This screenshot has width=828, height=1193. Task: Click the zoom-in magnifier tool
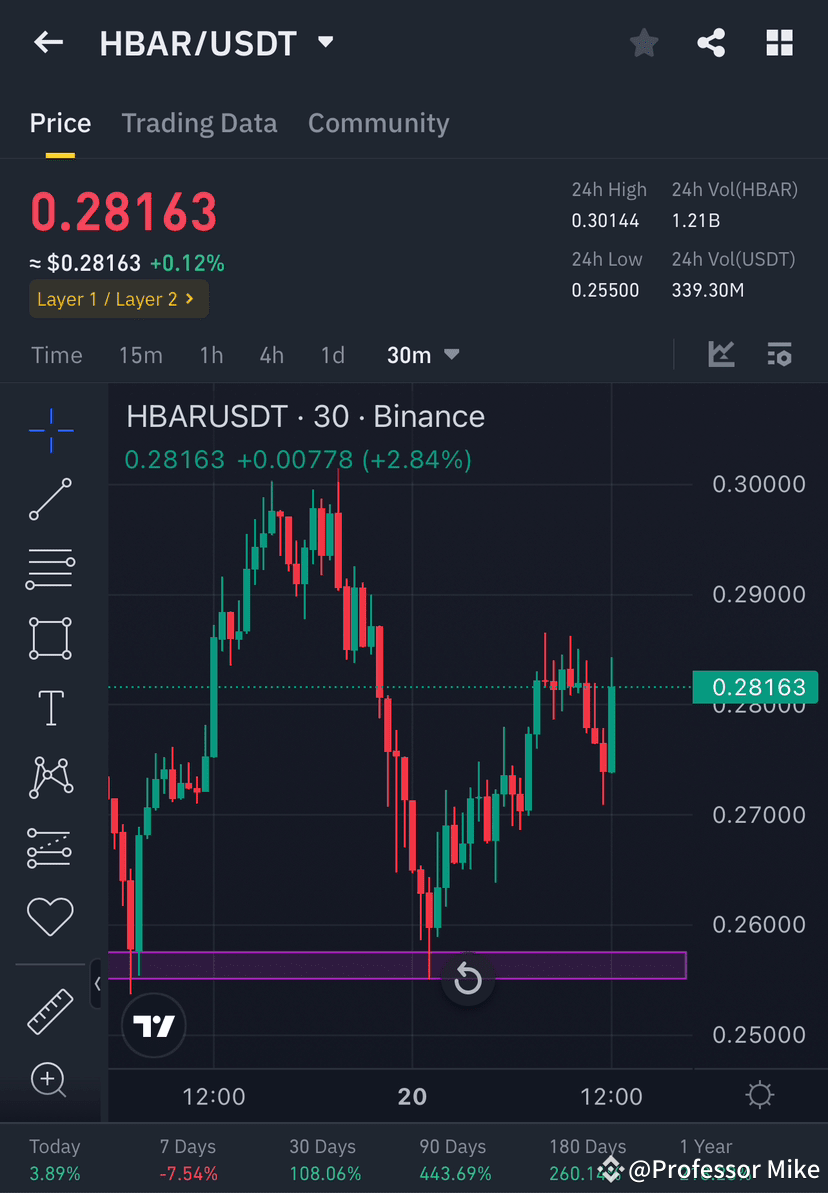point(50,1080)
